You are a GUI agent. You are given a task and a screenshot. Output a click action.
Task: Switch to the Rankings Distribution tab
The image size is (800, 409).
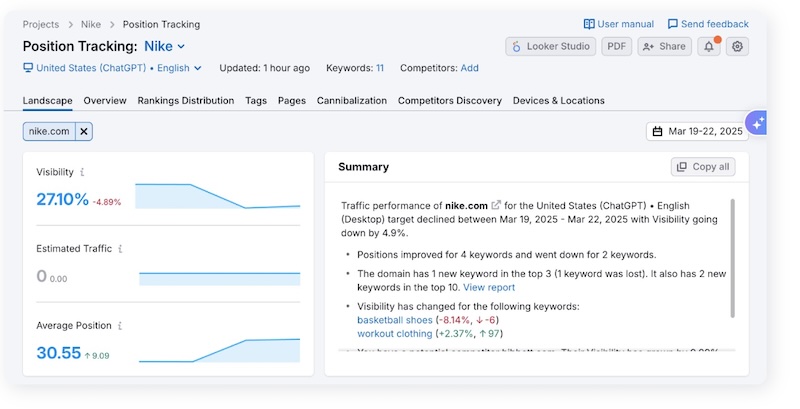click(x=186, y=101)
